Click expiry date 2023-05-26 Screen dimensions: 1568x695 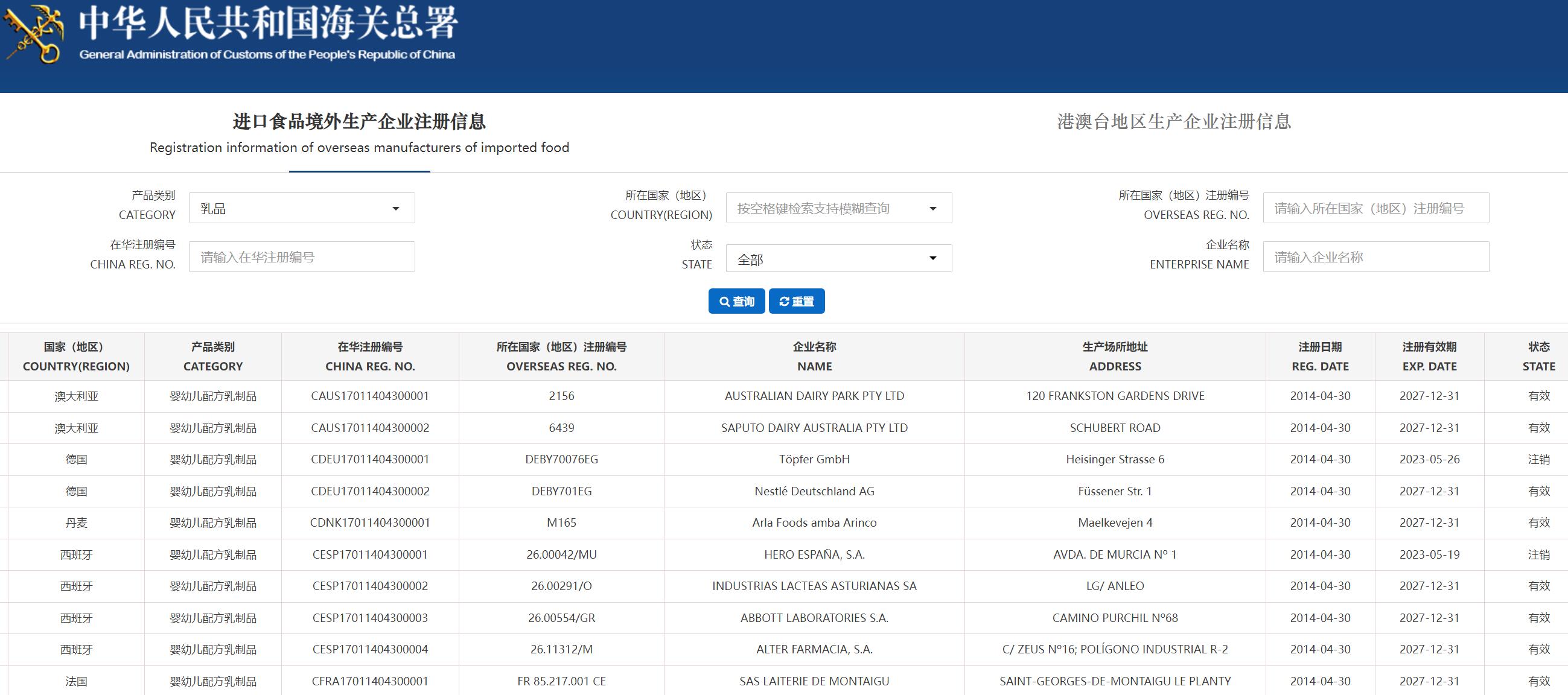(1429, 460)
